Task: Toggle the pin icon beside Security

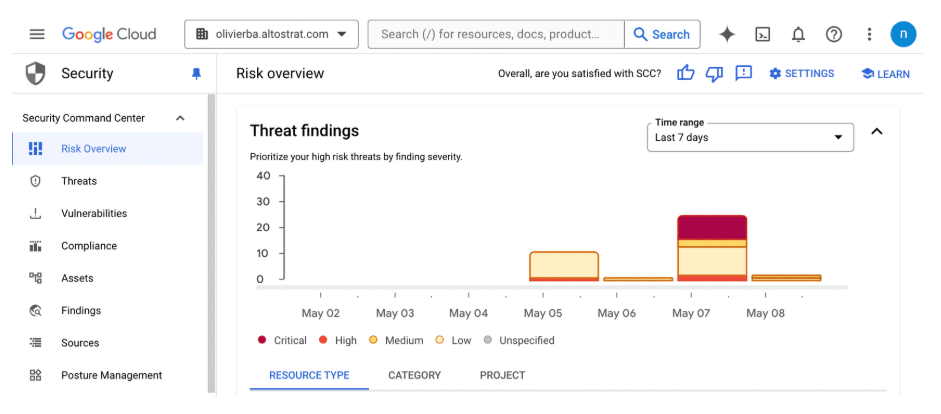Action: coord(196,74)
